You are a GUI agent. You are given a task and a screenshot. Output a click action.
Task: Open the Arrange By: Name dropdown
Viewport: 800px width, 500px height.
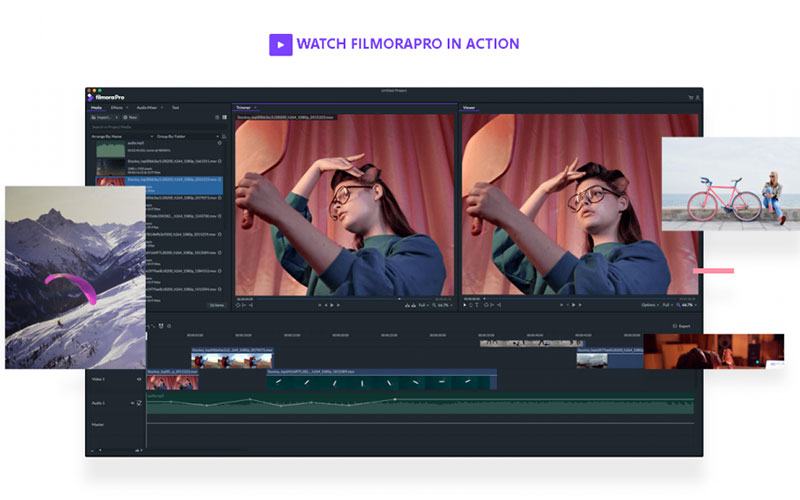coord(122,137)
